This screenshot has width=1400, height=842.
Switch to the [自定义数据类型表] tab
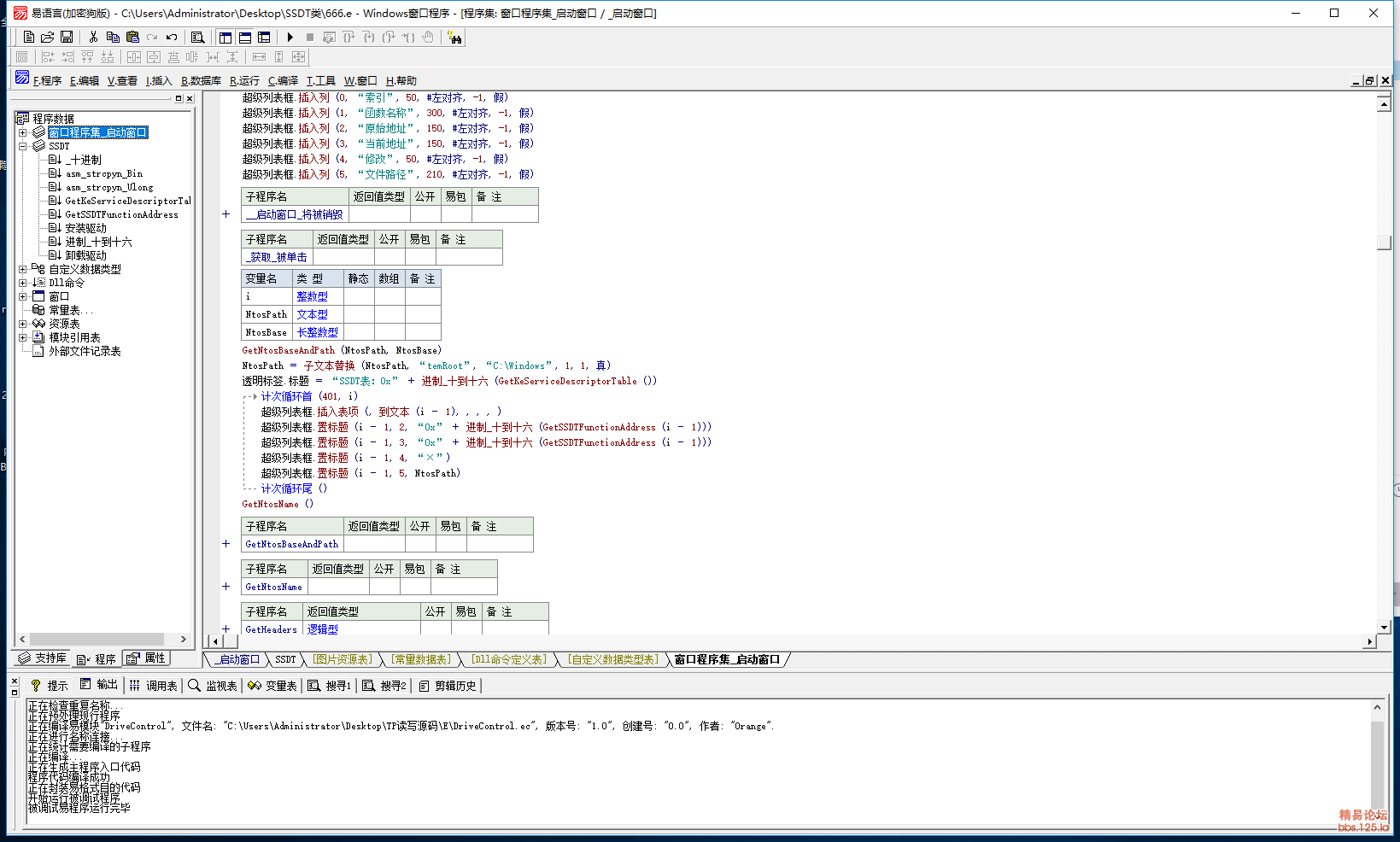[x=612, y=659]
